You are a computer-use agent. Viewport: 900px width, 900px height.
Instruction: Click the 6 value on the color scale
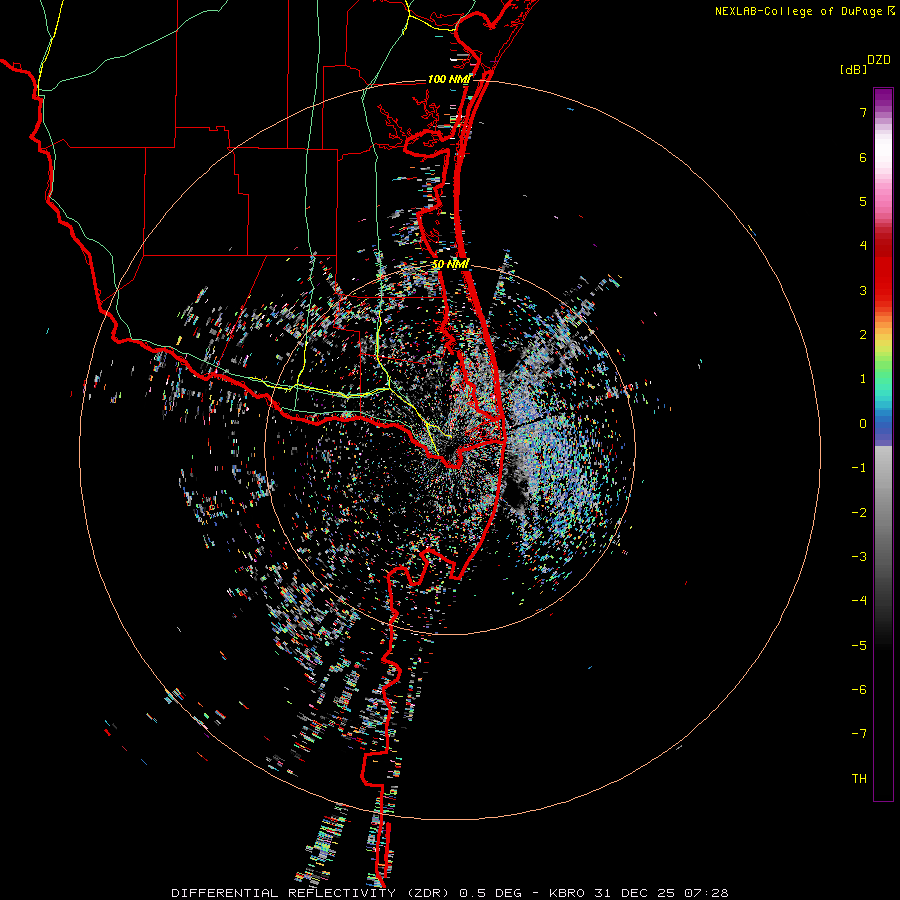[863, 157]
